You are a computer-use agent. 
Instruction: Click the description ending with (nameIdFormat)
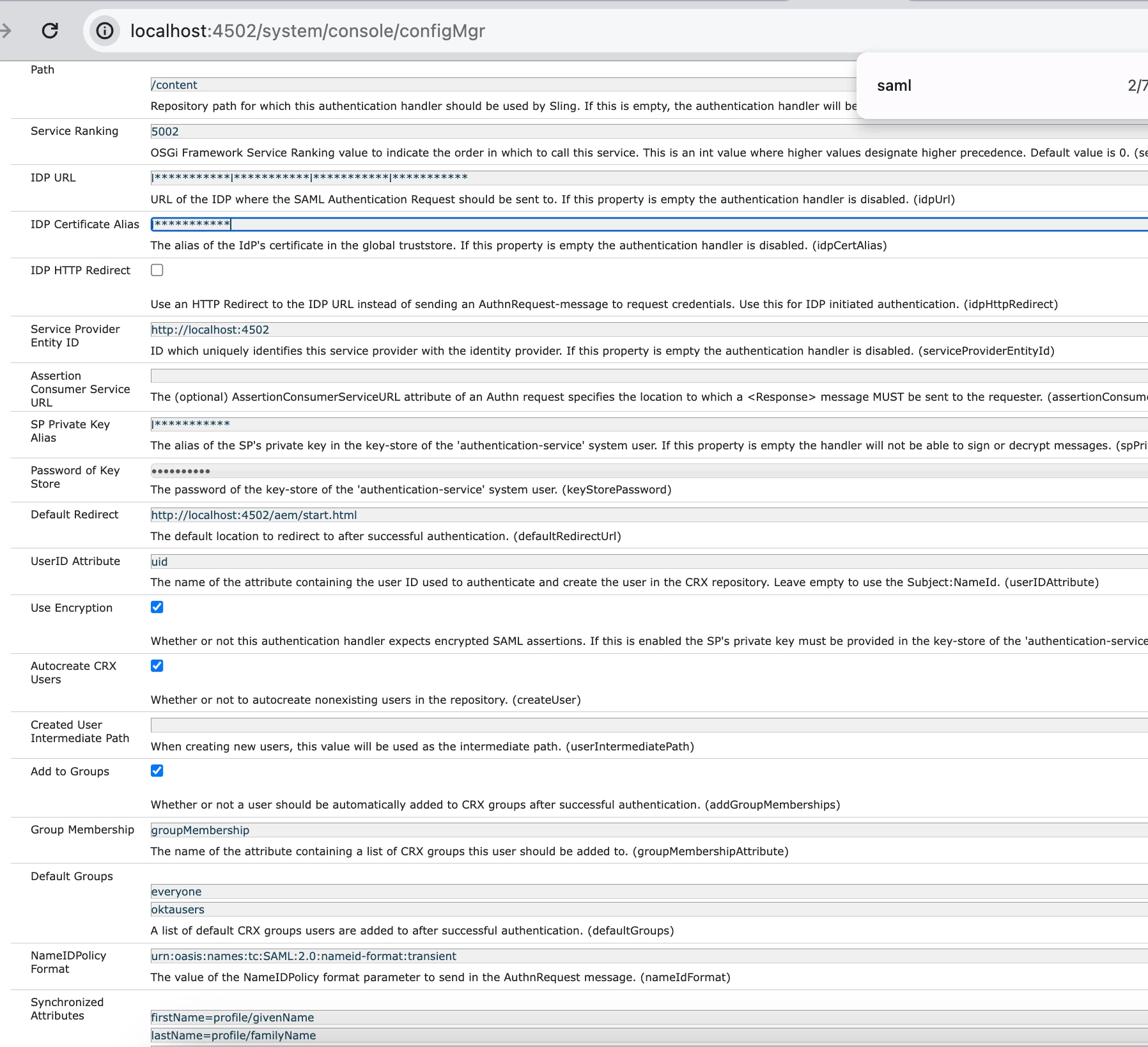[440, 977]
